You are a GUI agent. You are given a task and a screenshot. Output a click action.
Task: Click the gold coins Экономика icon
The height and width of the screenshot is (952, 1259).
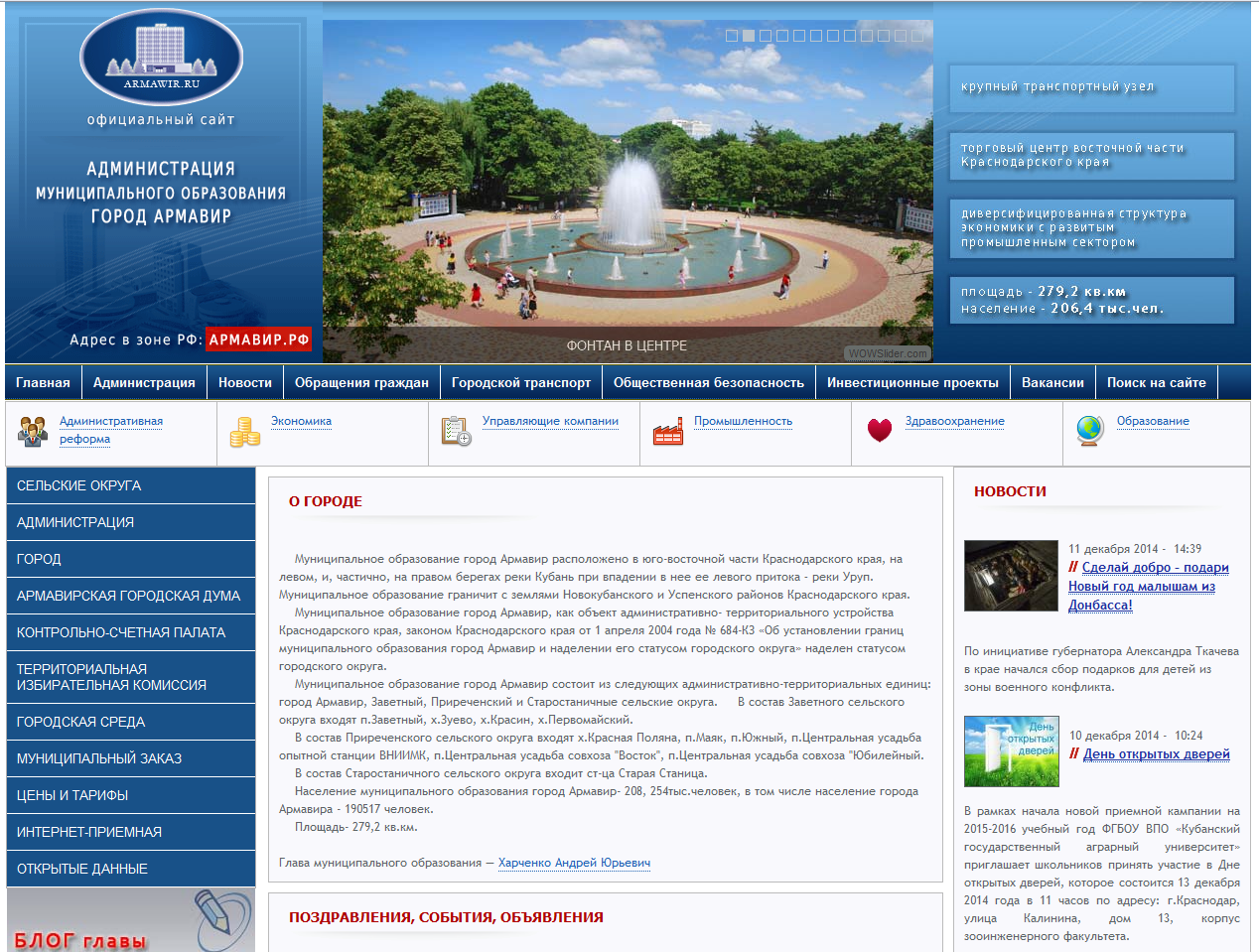coord(244,432)
